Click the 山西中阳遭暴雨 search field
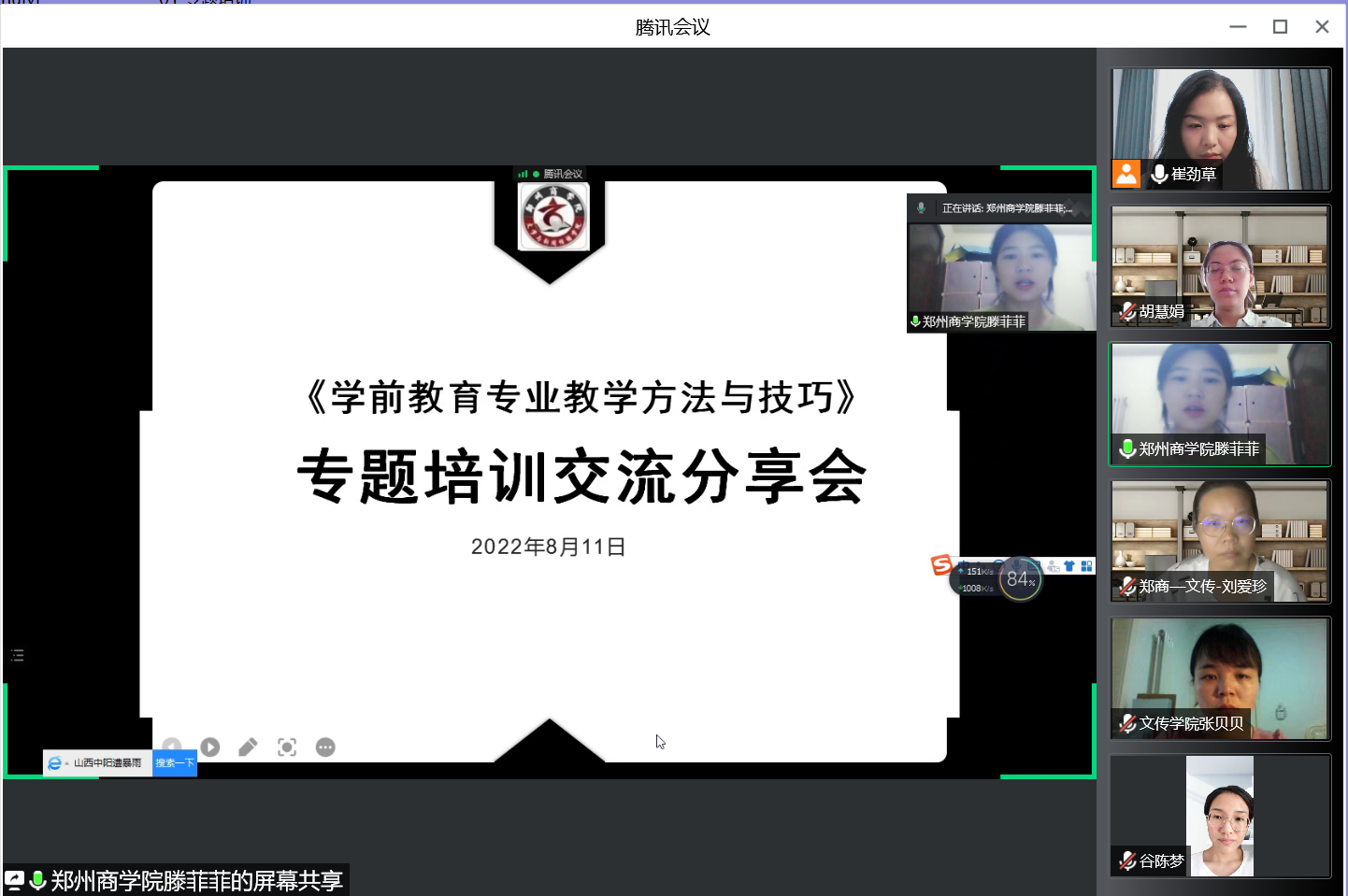This screenshot has height=896, width=1348. [x=108, y=763]
